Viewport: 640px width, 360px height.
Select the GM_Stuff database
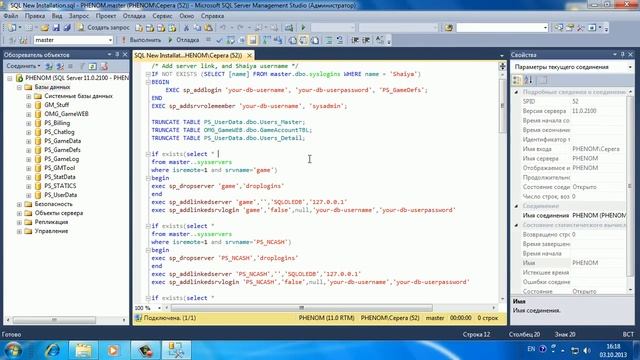(56, 105)
